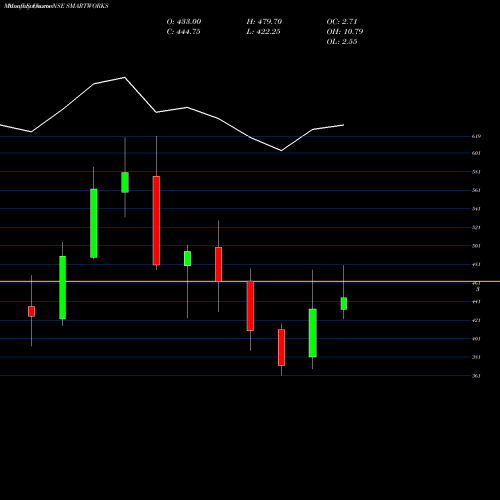Click the OL: 2.55 reading
The height and width of the screenshot is (500, 500).
(x=342, y=42)
